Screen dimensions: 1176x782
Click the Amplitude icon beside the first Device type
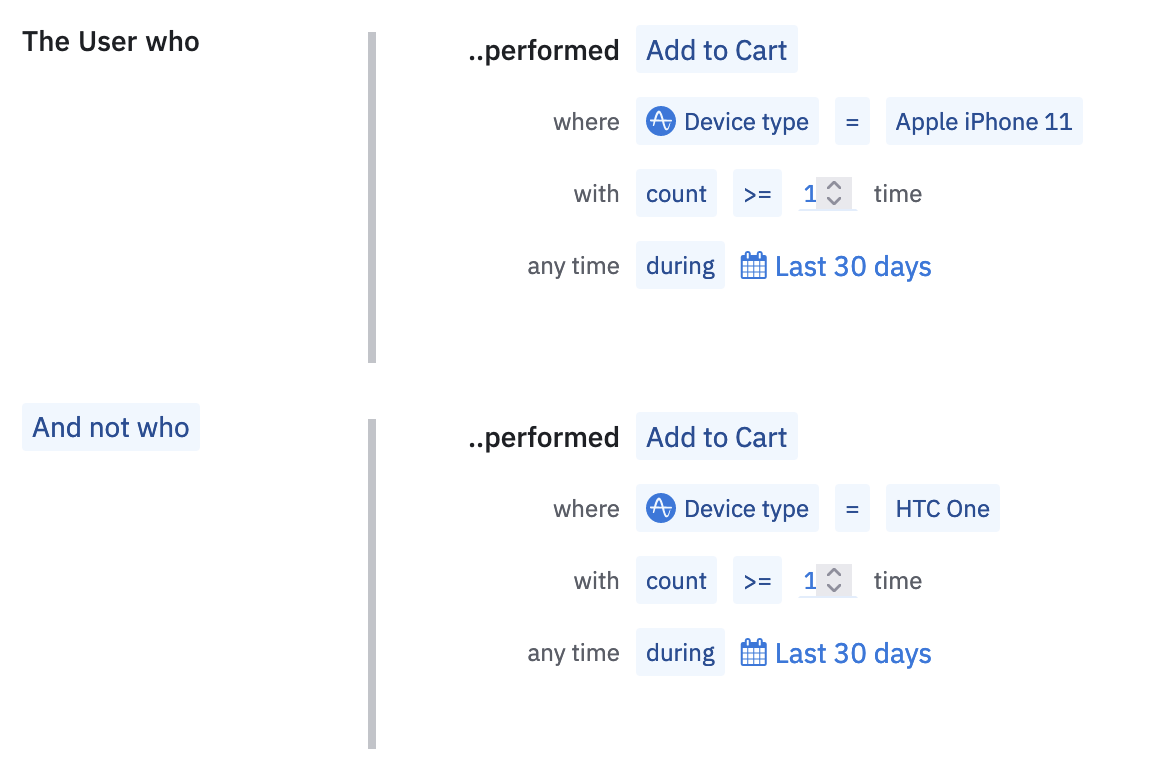[x=660, y=122]
